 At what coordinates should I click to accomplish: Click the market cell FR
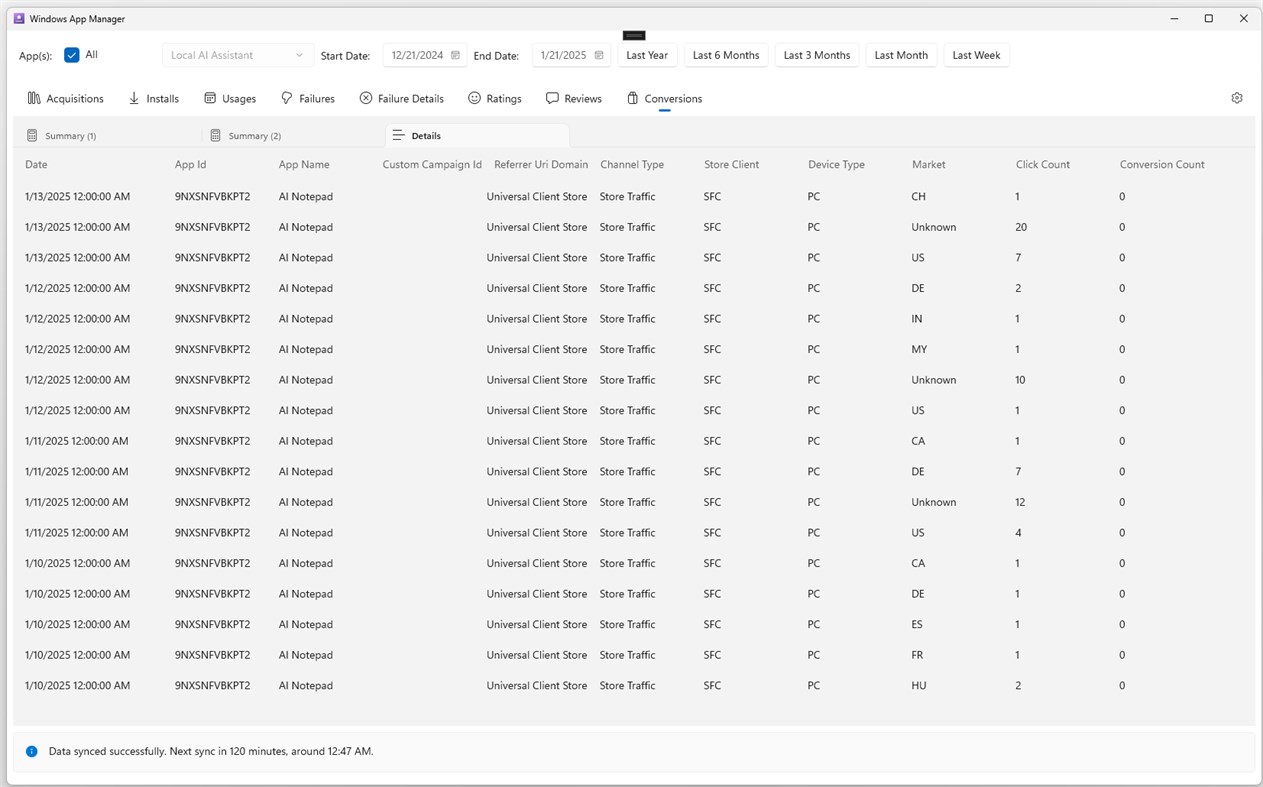pyautogui.click(x=917, y=655)
